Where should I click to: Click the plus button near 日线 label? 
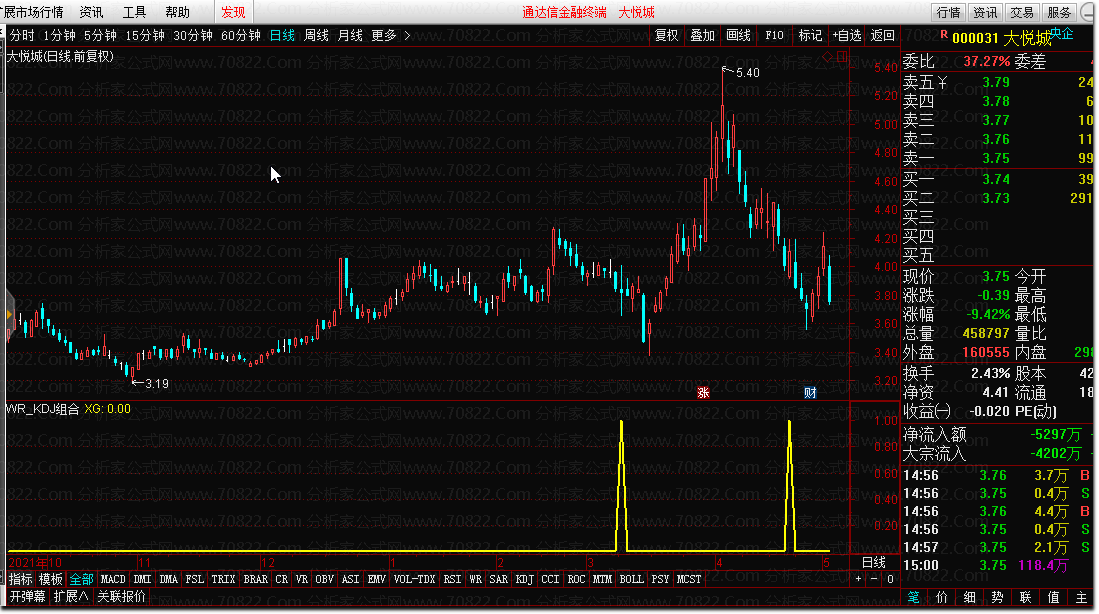859,579
